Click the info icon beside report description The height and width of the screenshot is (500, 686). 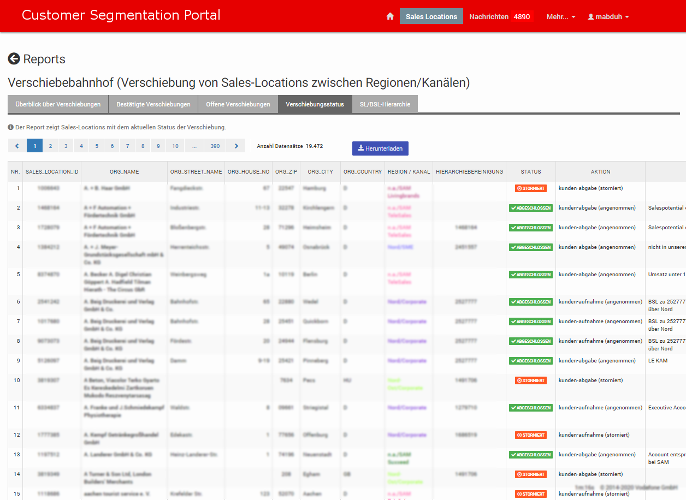(x=11, y=128)
